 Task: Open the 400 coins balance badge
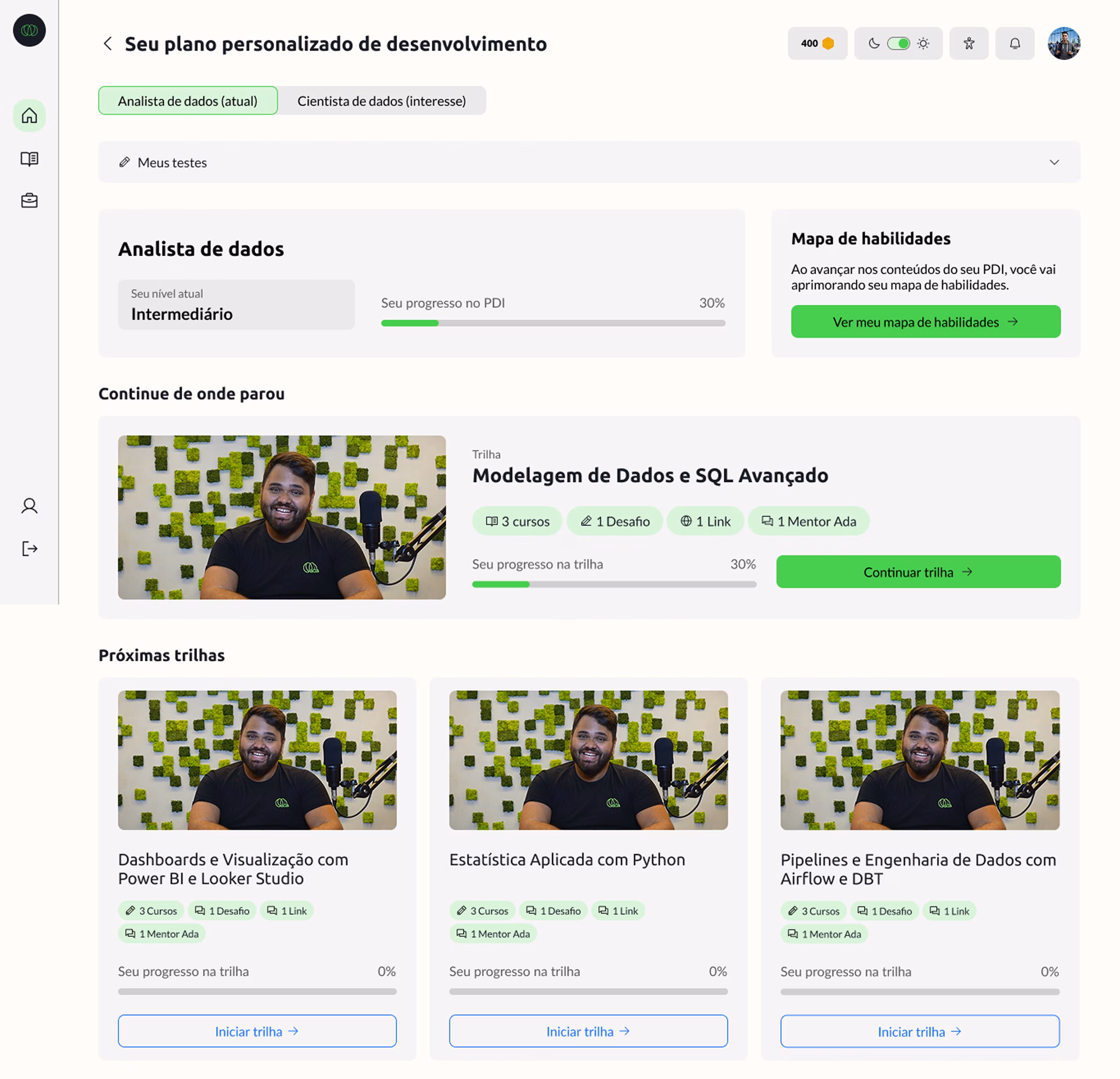point(817,43)
